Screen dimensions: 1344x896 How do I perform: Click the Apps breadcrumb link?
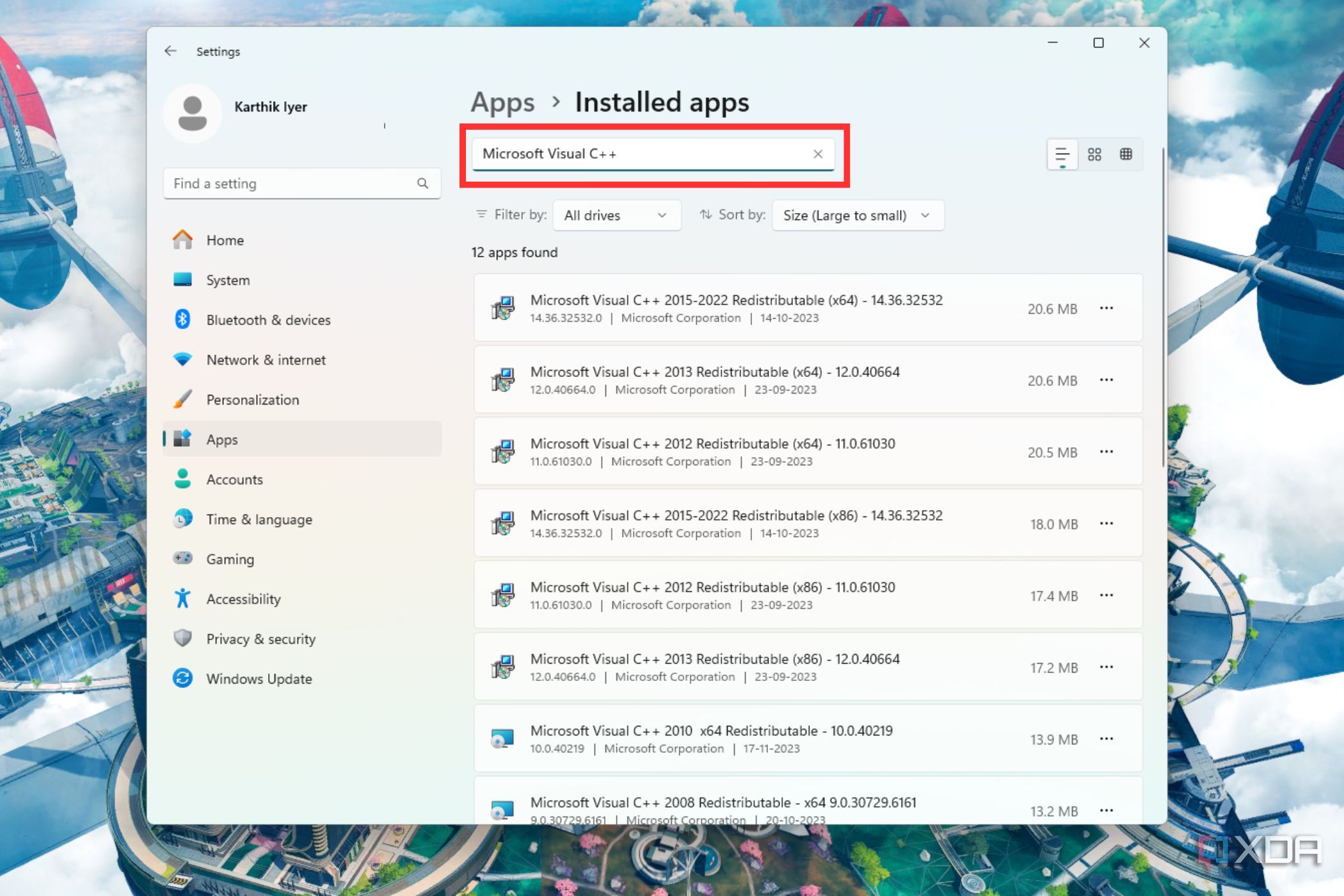coord(502,102)
